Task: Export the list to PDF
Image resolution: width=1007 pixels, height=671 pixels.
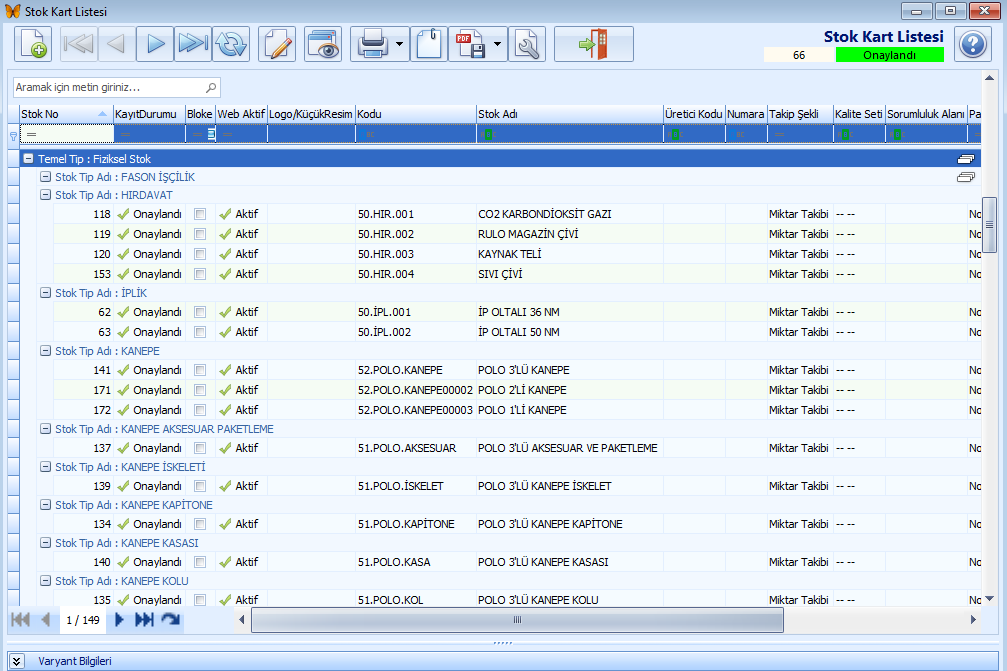Action: [470, 44]
